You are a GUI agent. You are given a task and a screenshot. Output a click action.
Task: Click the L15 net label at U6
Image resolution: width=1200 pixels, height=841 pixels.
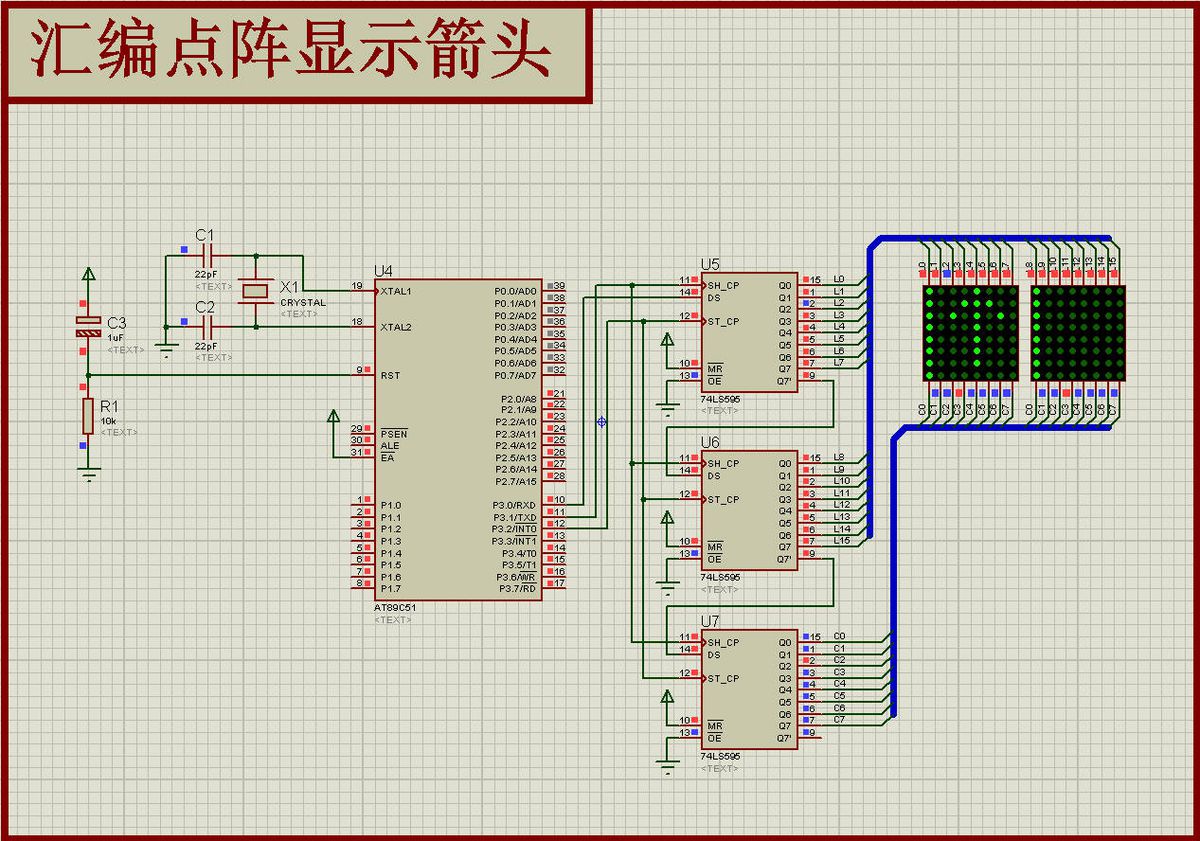click(842, 541)
